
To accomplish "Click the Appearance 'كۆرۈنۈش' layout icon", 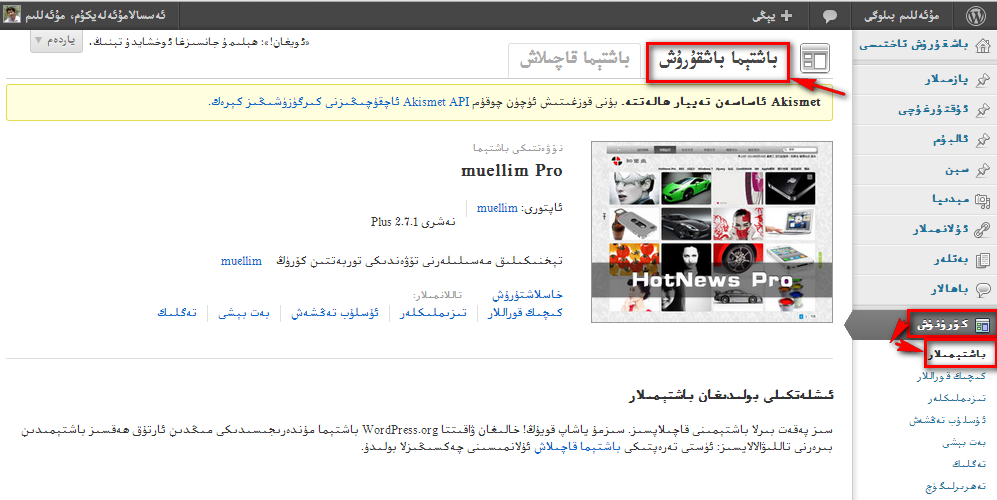I will (x=982, y=325).
